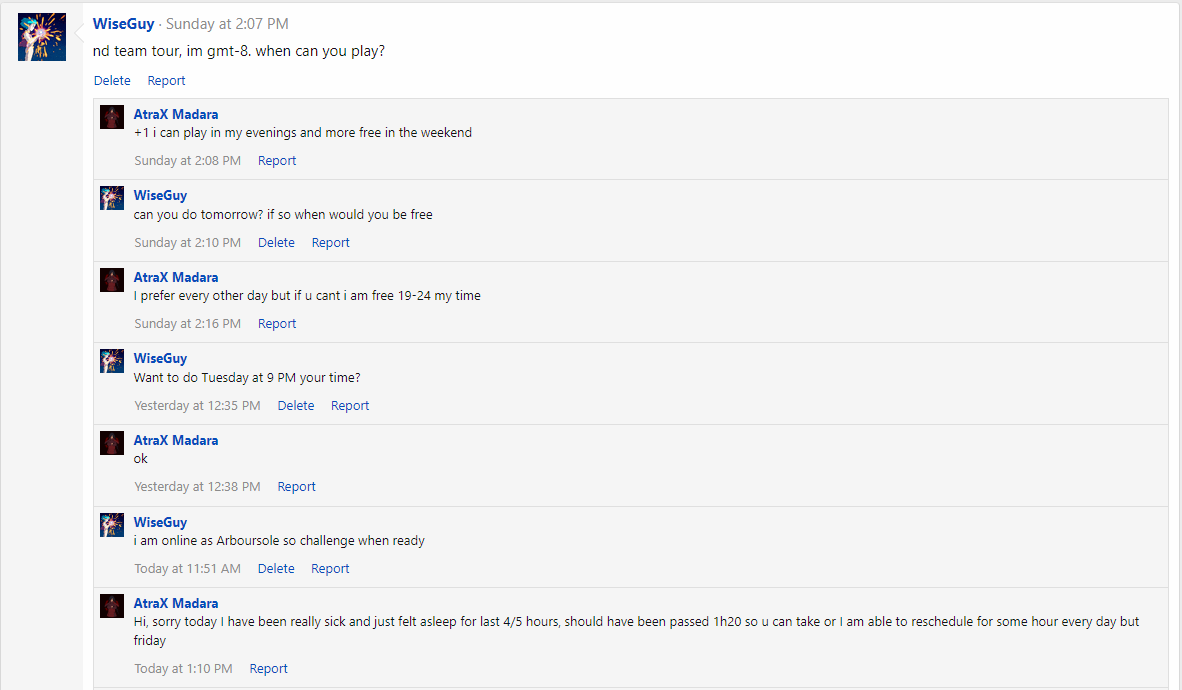Click AtraX Madara's avatar on first comment
This screenshot has height=690, width=1182.
click(112, 117)
